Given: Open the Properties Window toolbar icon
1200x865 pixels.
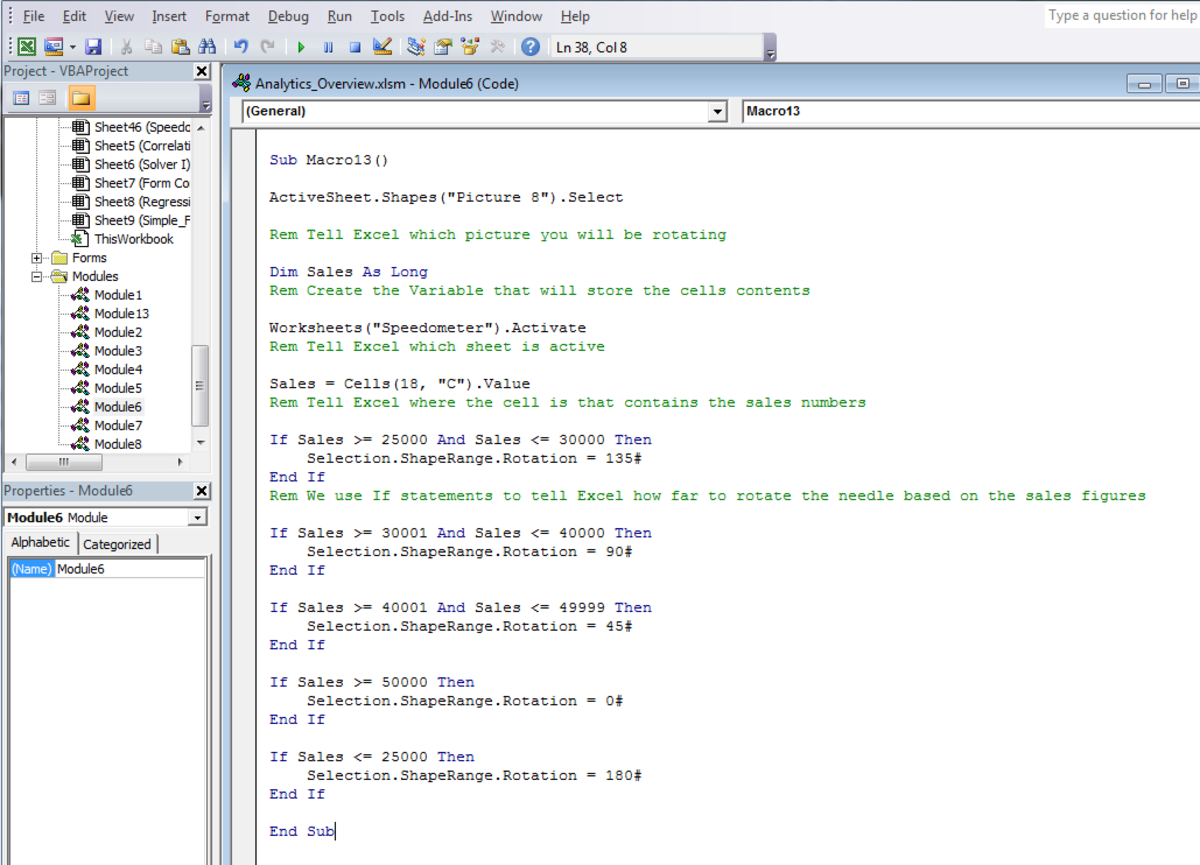Looking at the screenshot, I should [x=443, y=47].
